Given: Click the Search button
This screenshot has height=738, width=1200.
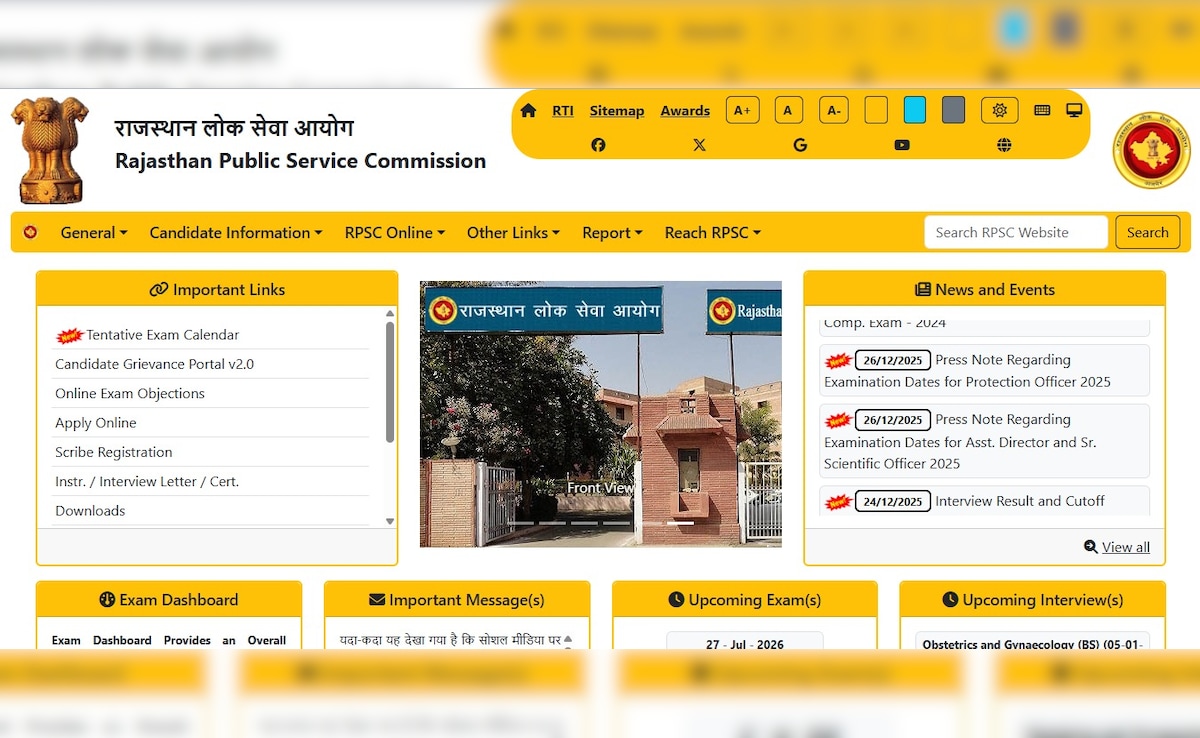Looking at the screenshot, I should pyautogui.click(x=1147, y=232).
